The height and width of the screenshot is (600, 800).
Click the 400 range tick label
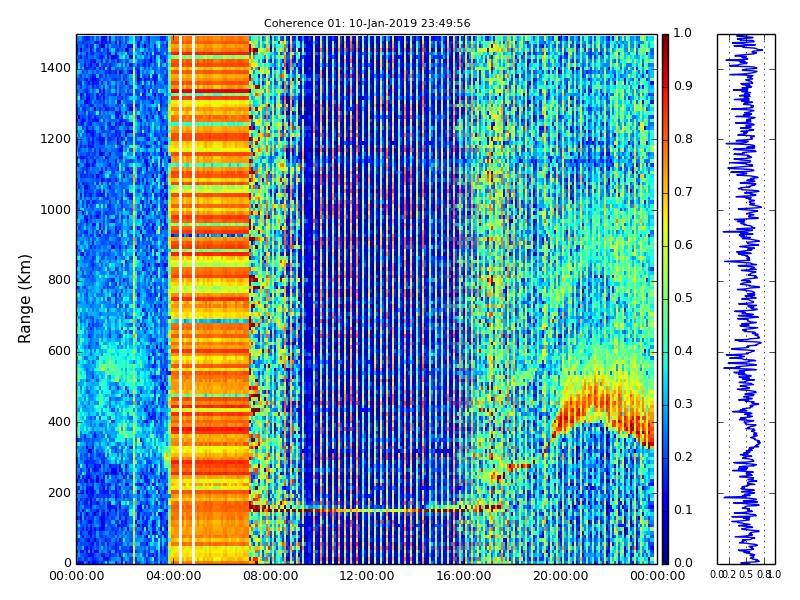pos(60,422)
